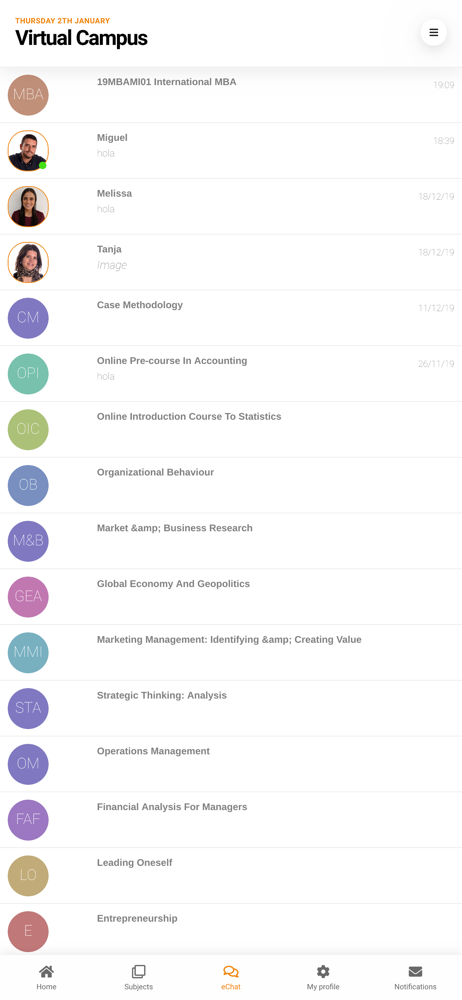462x1000 pixels.
Task: Open Strategic Thinking: Analysis chat
Action: click(231, 709)
